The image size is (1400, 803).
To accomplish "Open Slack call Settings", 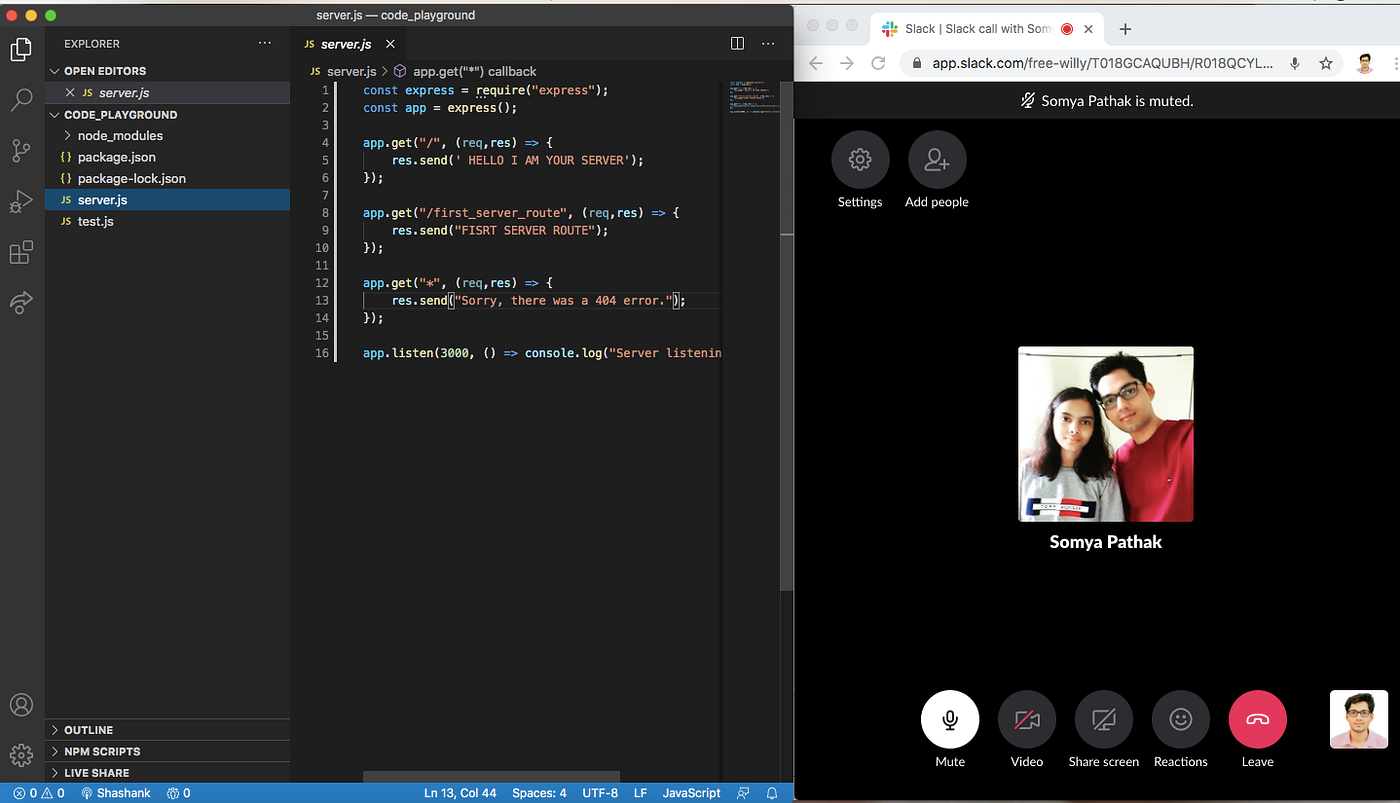I will [859, 160].
